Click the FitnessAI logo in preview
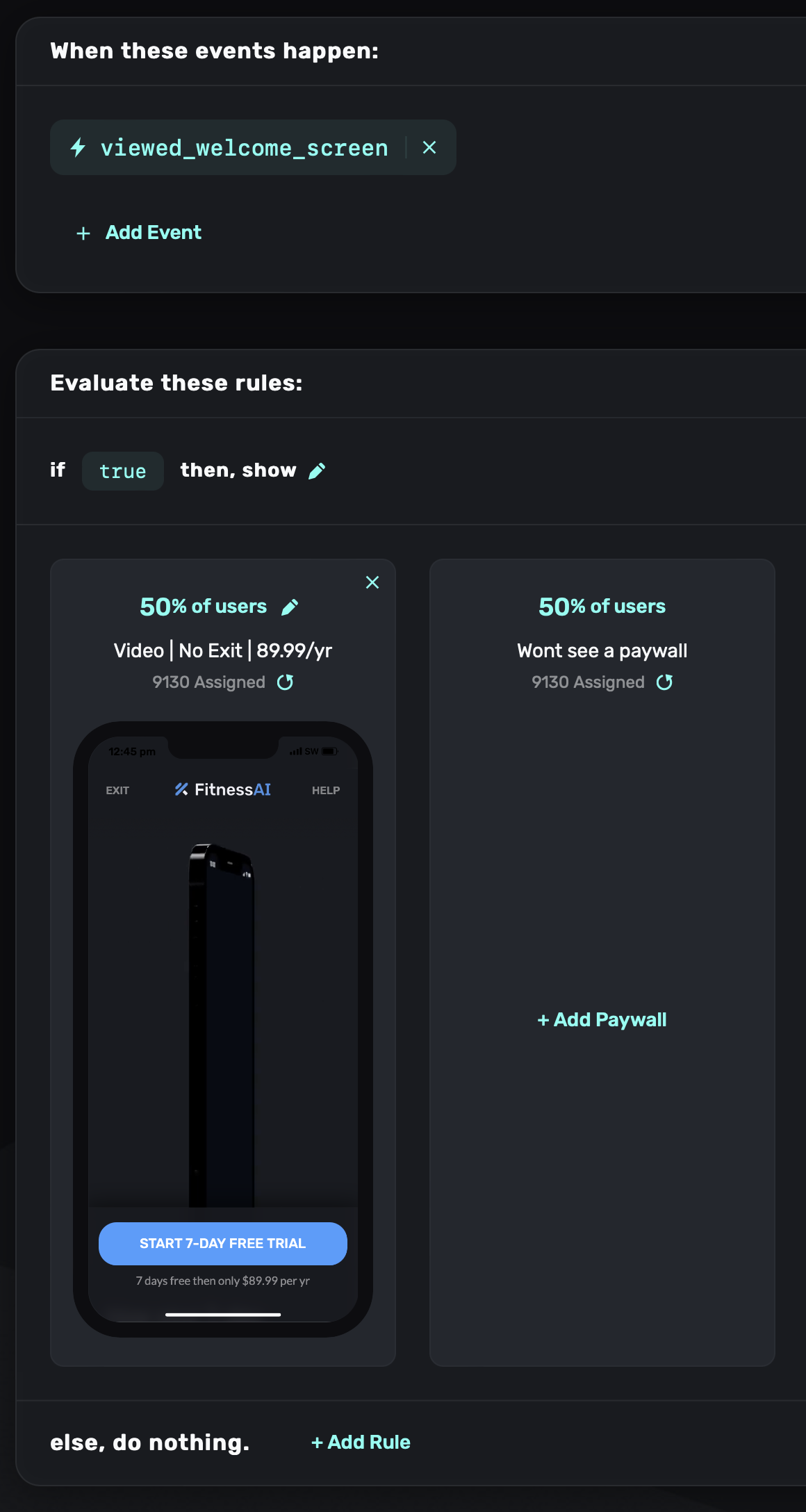The image size is (806, 1512). click(x=222, y=789)
